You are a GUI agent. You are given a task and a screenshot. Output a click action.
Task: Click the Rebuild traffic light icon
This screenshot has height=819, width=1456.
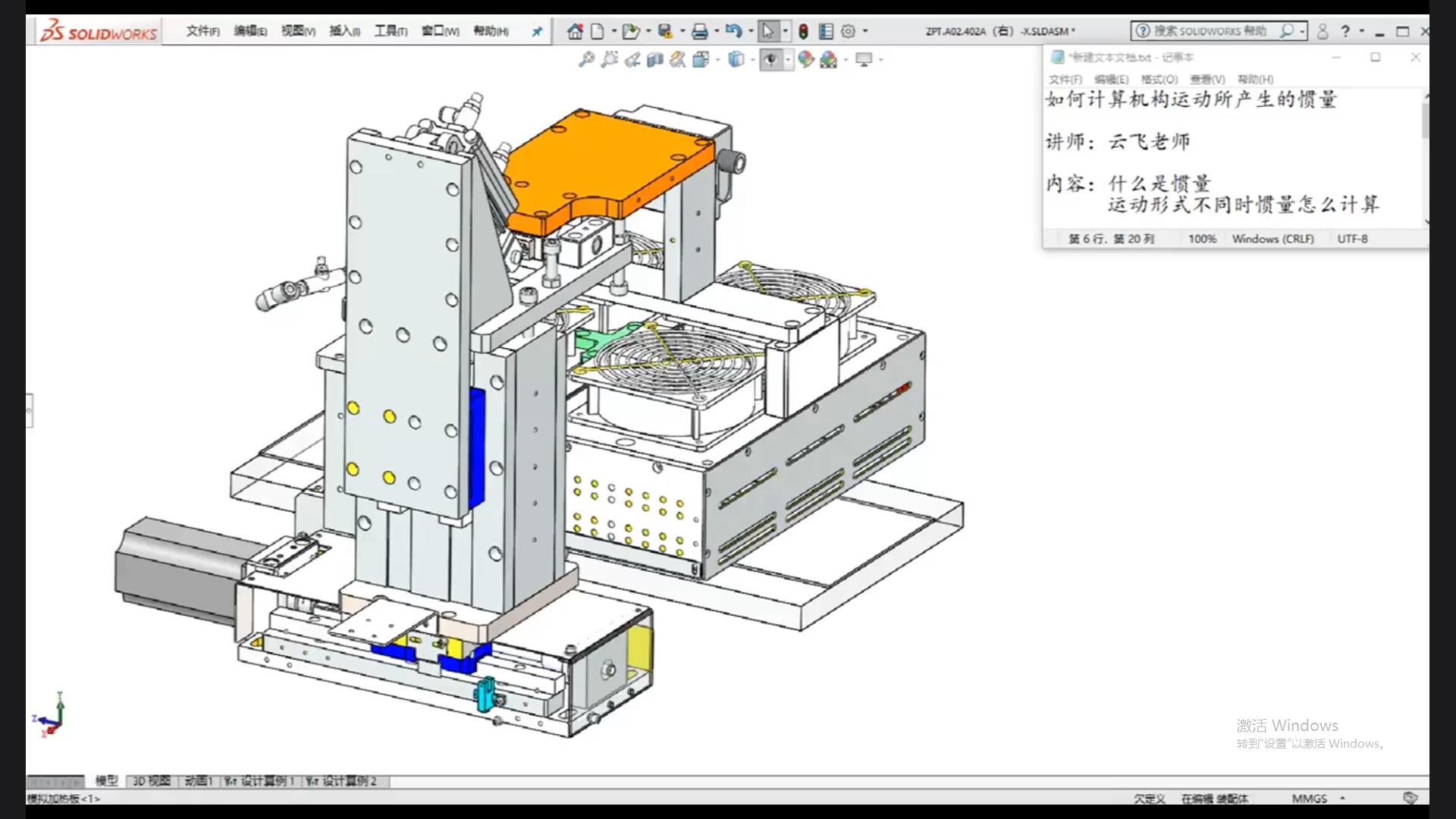804,31
